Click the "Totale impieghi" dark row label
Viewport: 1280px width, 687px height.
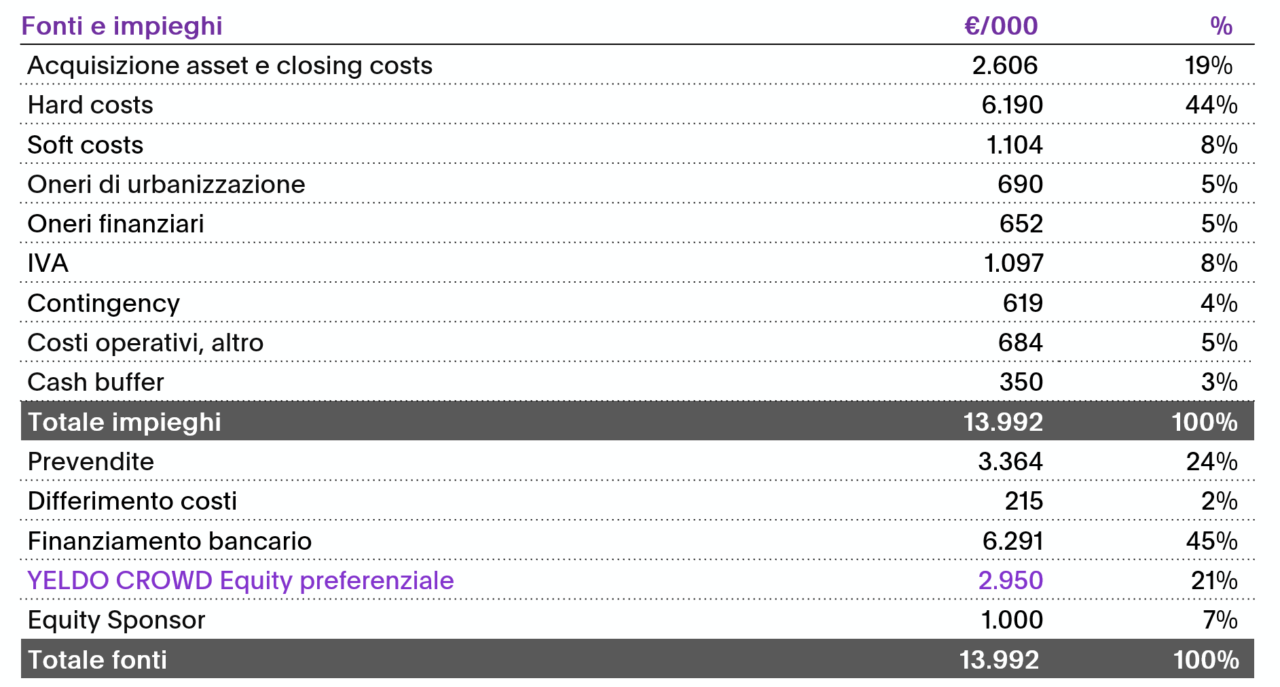click(124, 422)
